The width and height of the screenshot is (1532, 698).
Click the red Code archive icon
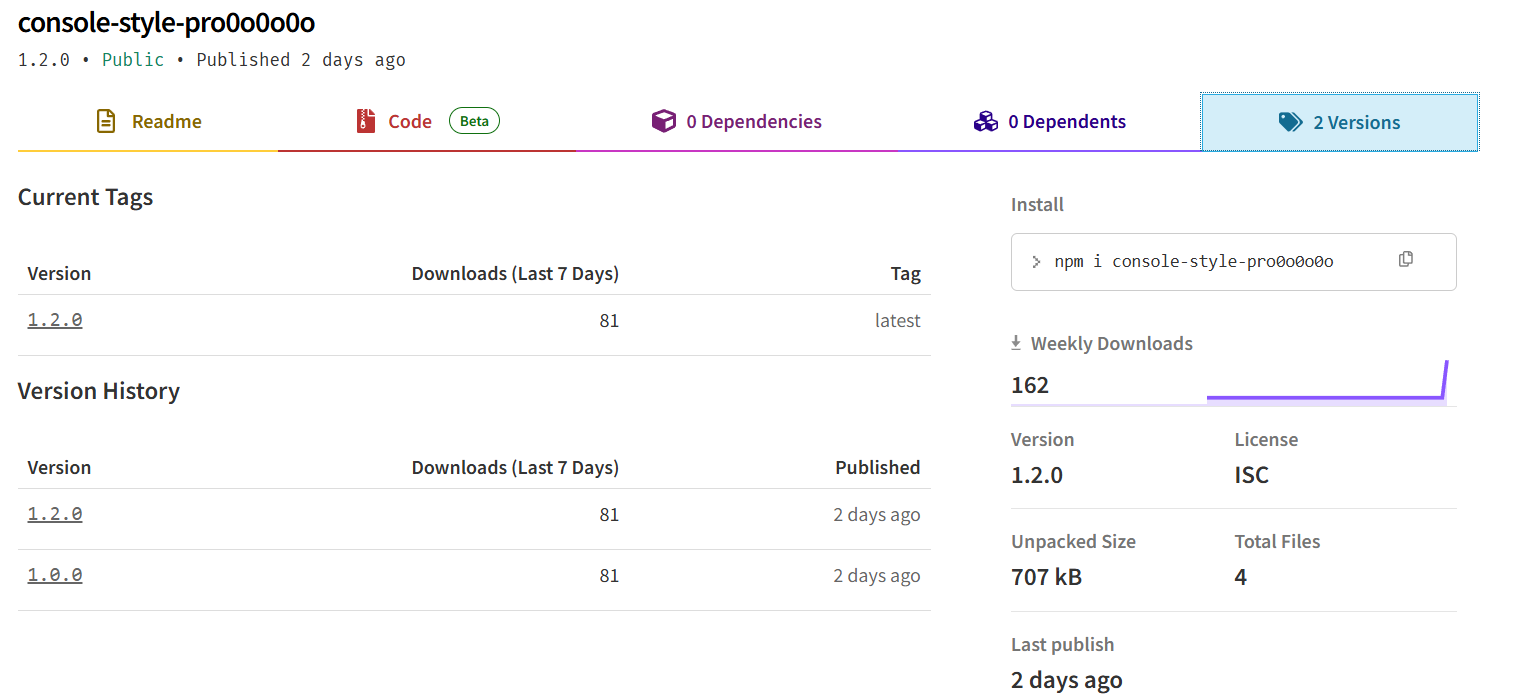click(x=366, y=122)
